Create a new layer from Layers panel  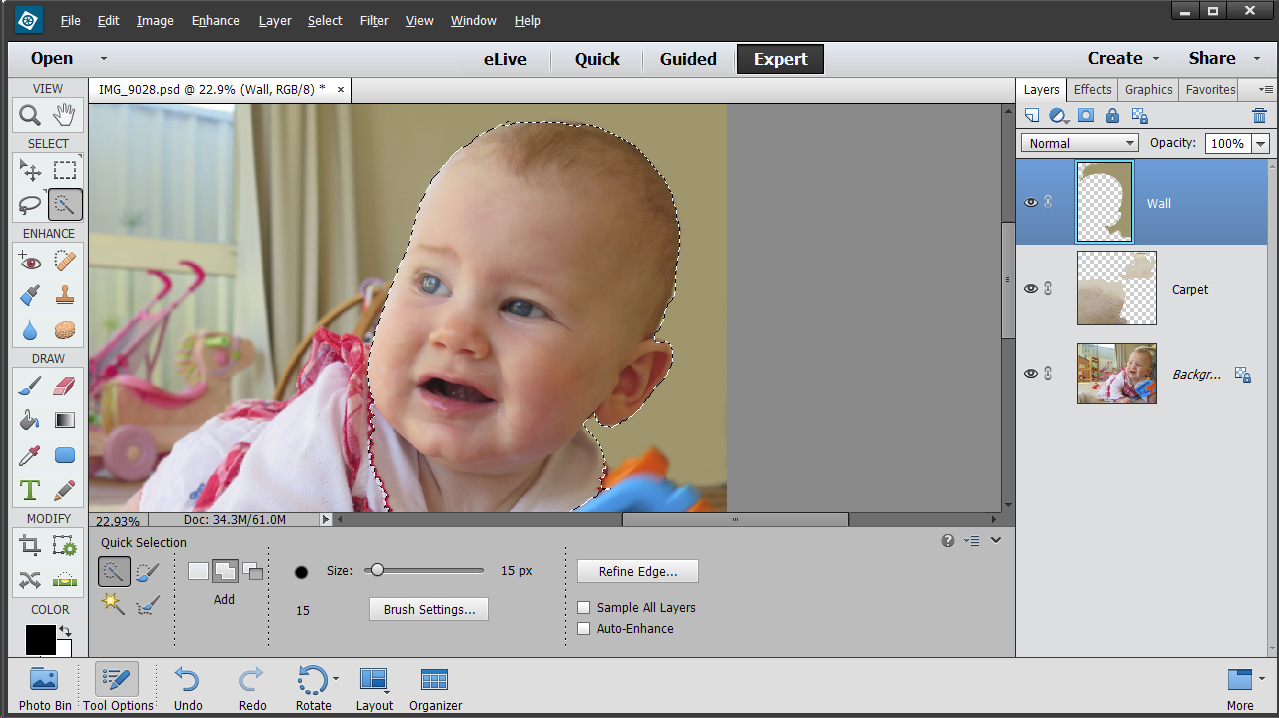1032,116
